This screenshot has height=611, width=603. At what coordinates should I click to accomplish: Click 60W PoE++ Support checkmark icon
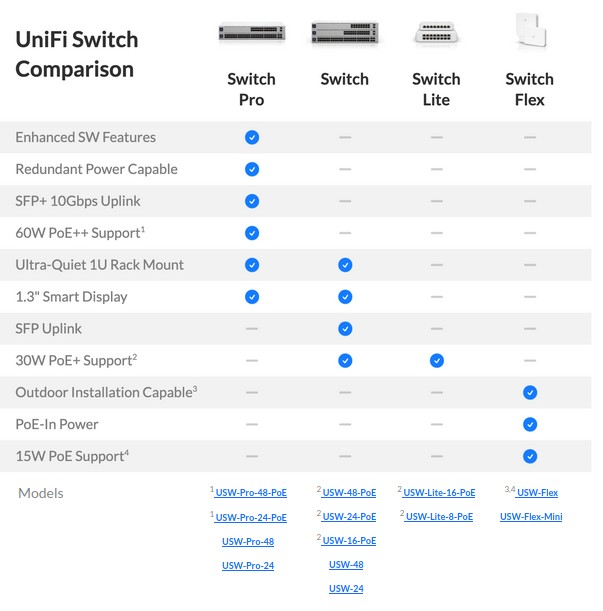pos(252,233)
